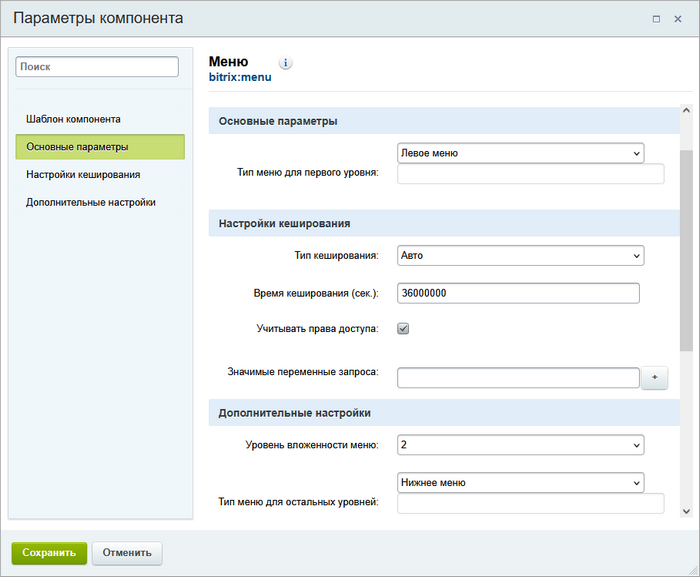Click the info icon next to Меню

click(286, 63)
